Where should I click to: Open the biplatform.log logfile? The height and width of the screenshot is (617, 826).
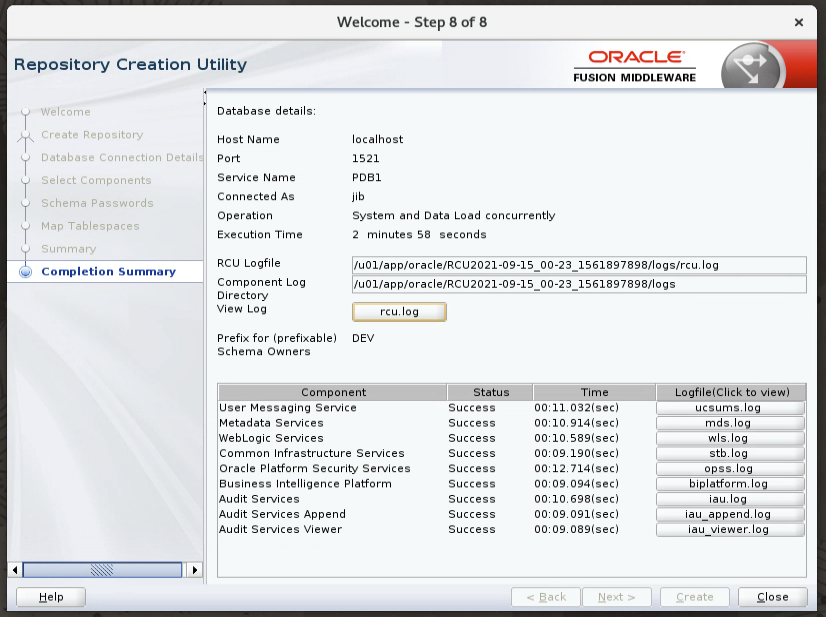[730, 484]
